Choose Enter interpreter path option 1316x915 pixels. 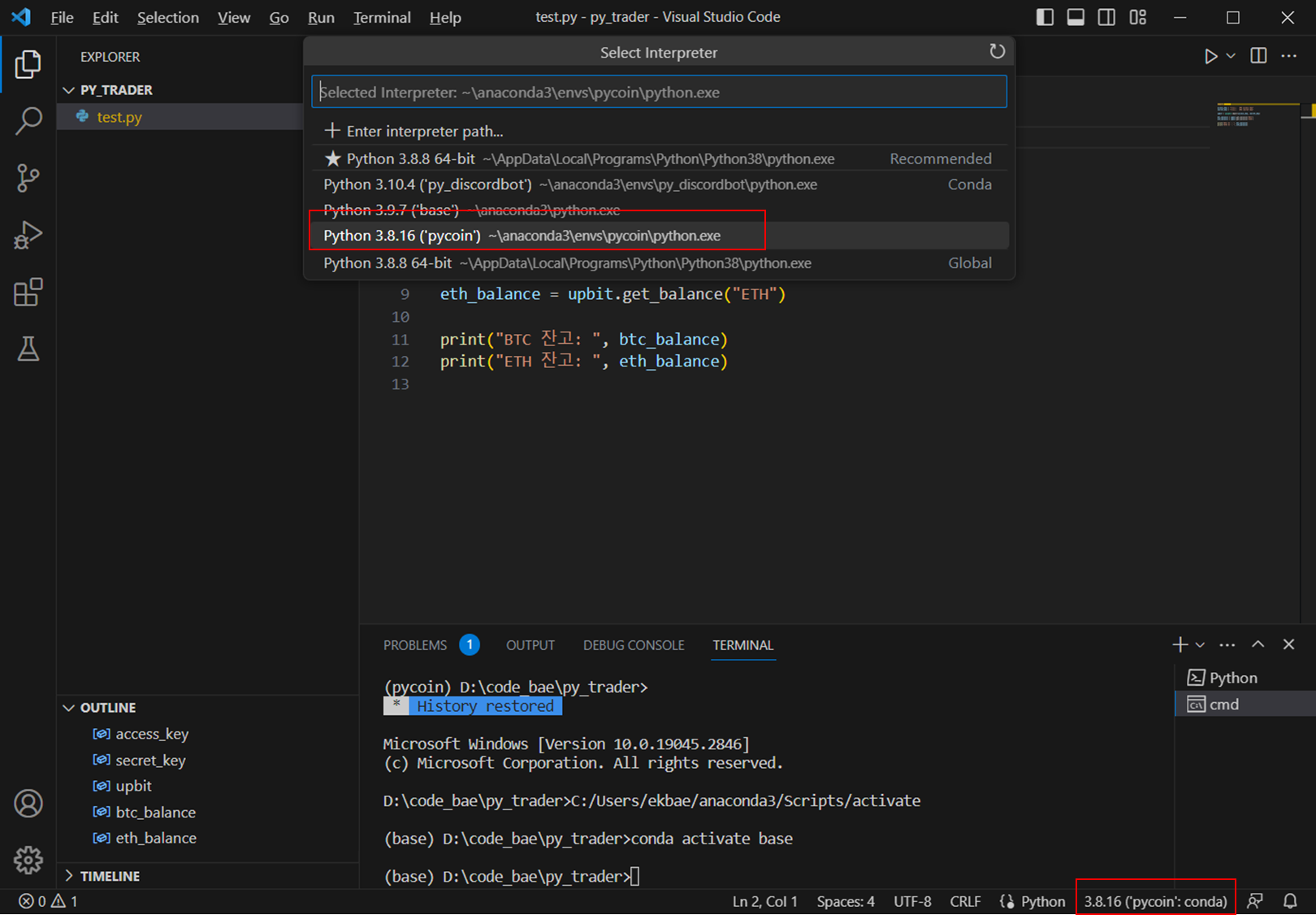tap(660, 131)
